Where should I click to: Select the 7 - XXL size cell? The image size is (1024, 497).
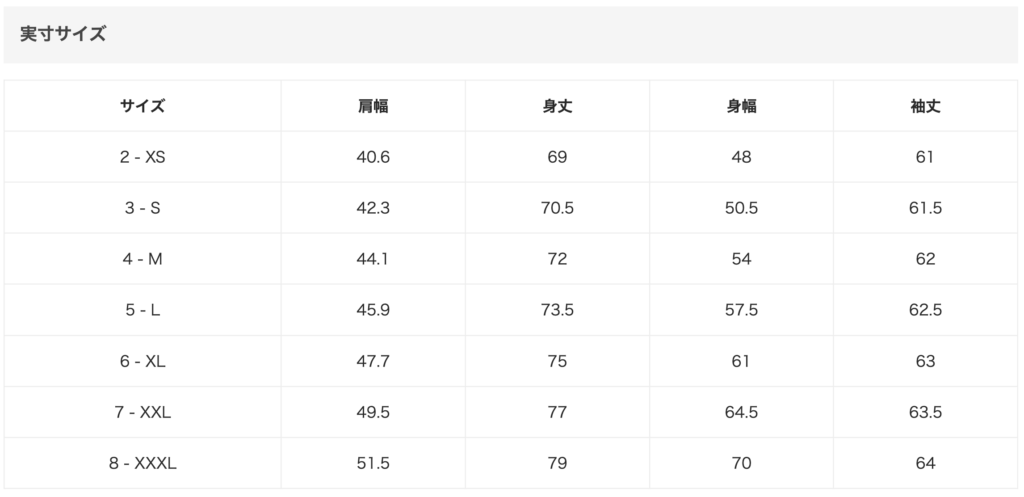pyautogui.click(x=142, y=412)
